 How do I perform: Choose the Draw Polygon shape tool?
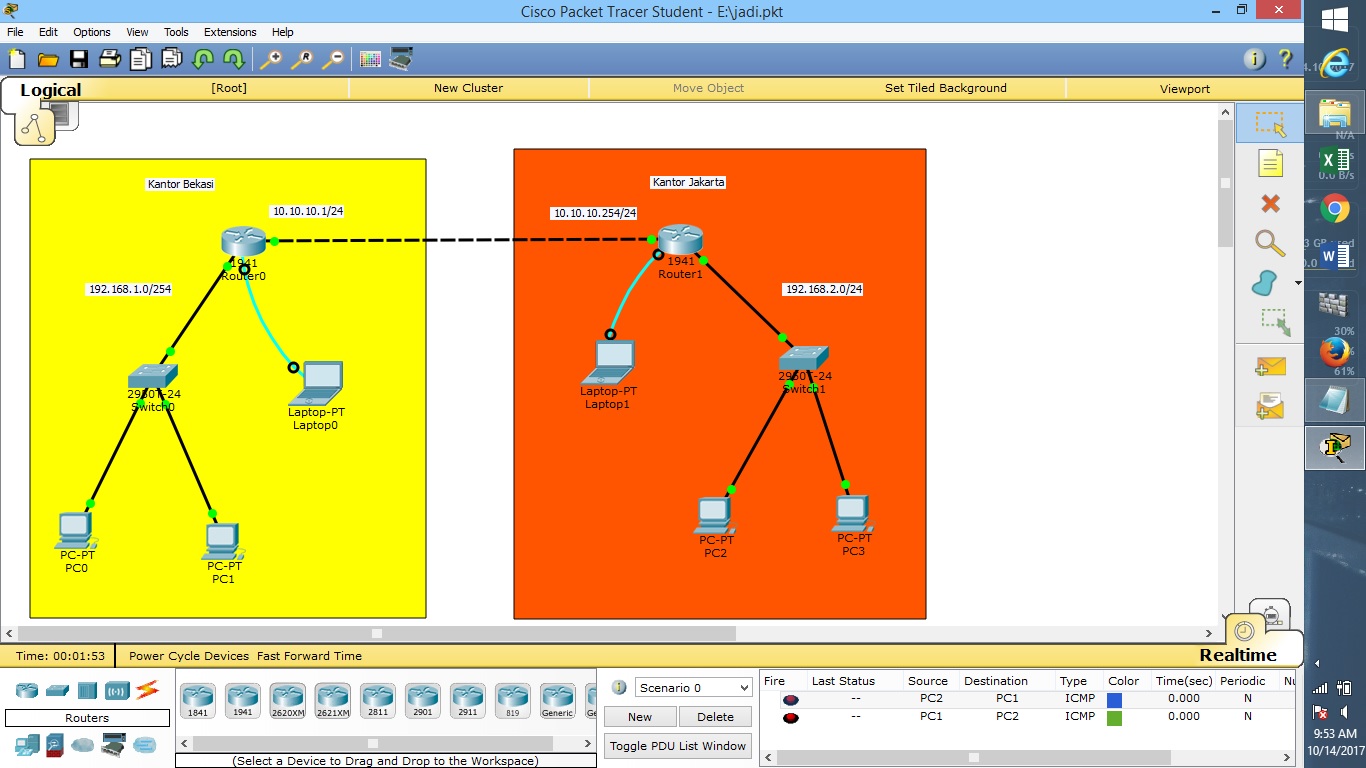pyautogui.click(x=1265, y=283)
